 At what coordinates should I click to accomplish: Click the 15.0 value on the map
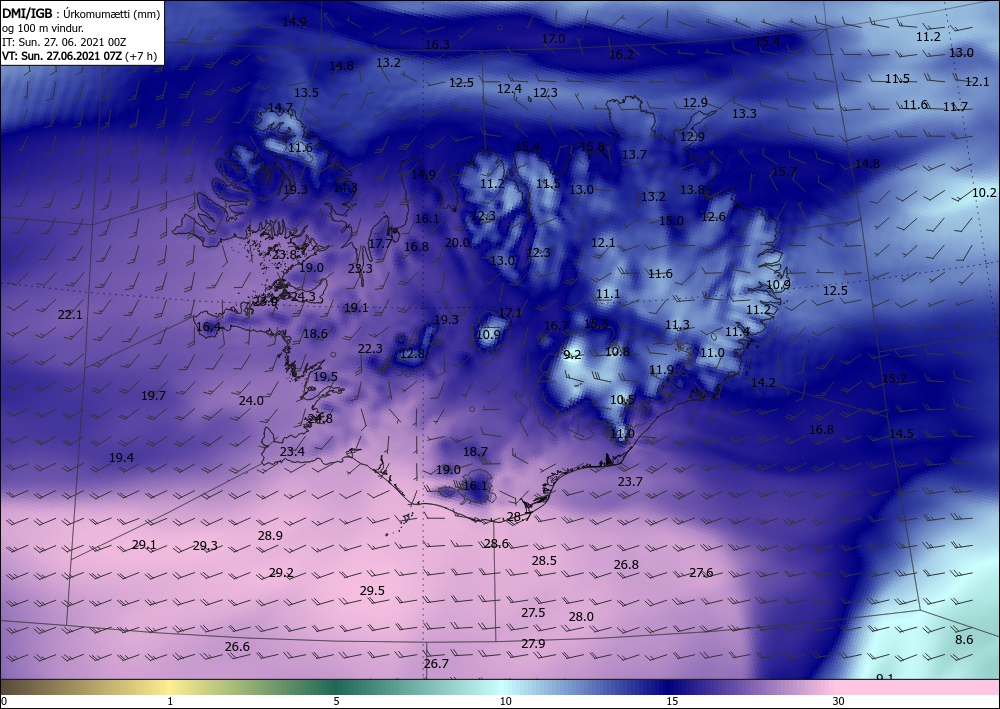point(671,221)
